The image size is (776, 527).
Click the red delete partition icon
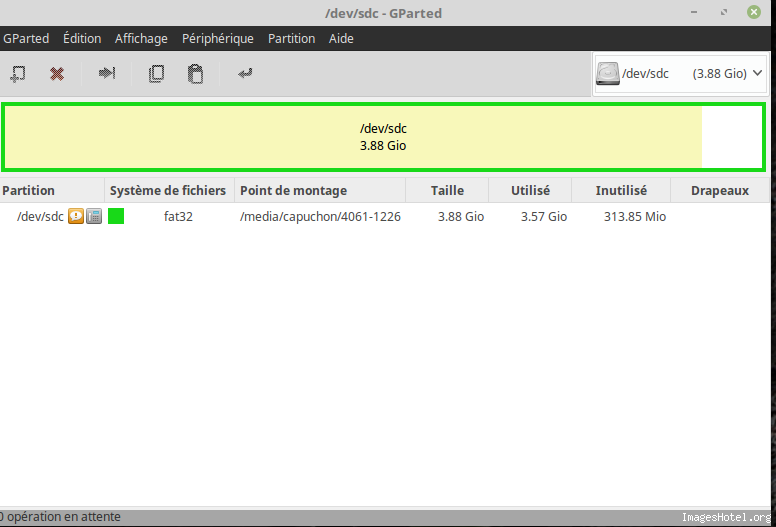[x=57, y=74]
